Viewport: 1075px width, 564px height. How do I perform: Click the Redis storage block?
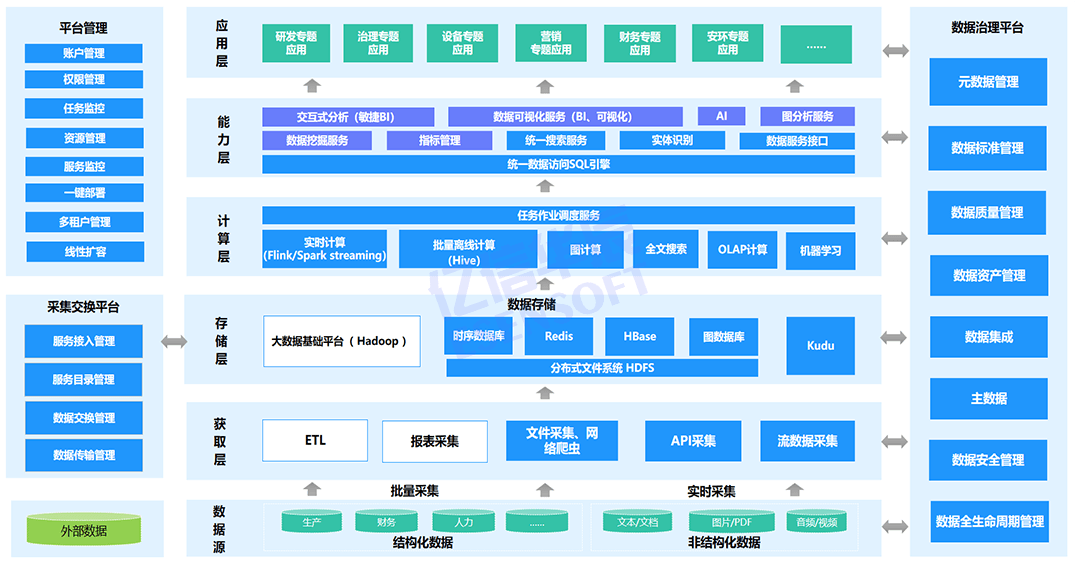coord(559,337)
